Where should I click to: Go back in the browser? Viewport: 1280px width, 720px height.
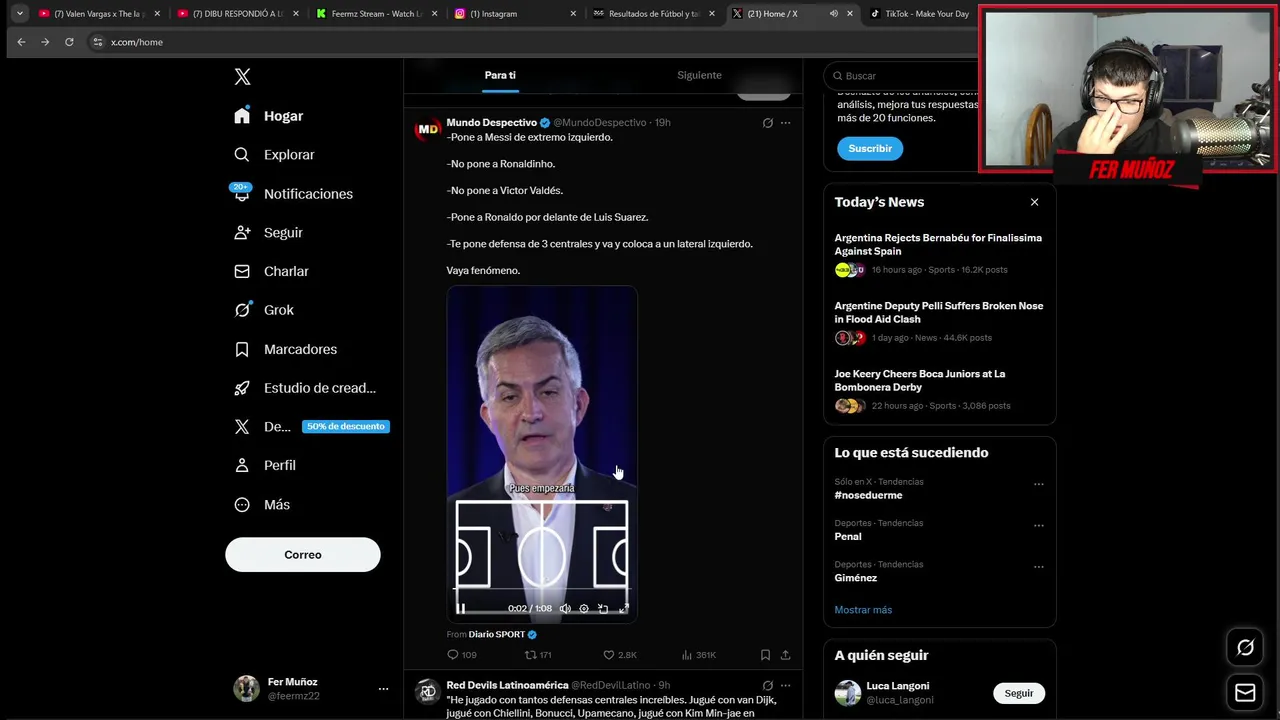click(21, 42)
